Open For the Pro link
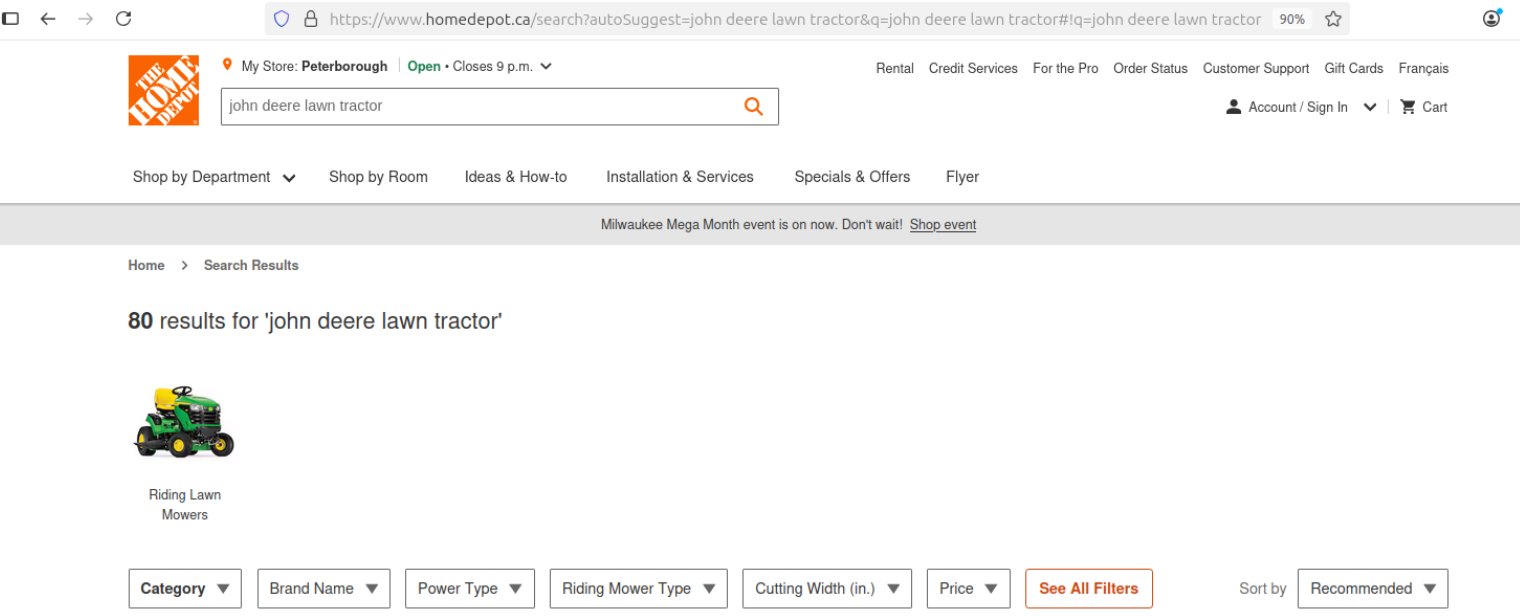Viewport: 1520px width, 616px height. point(1065,68)
